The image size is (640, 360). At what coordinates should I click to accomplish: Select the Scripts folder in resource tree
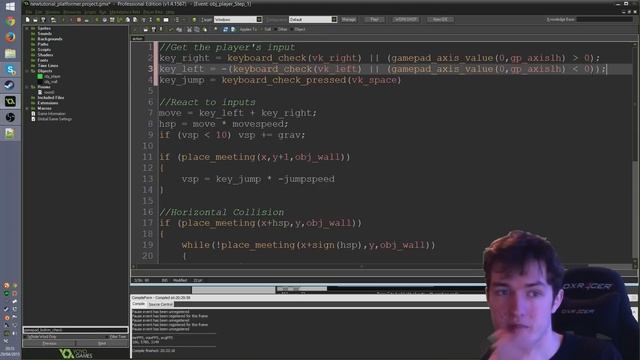pos(44,50)
